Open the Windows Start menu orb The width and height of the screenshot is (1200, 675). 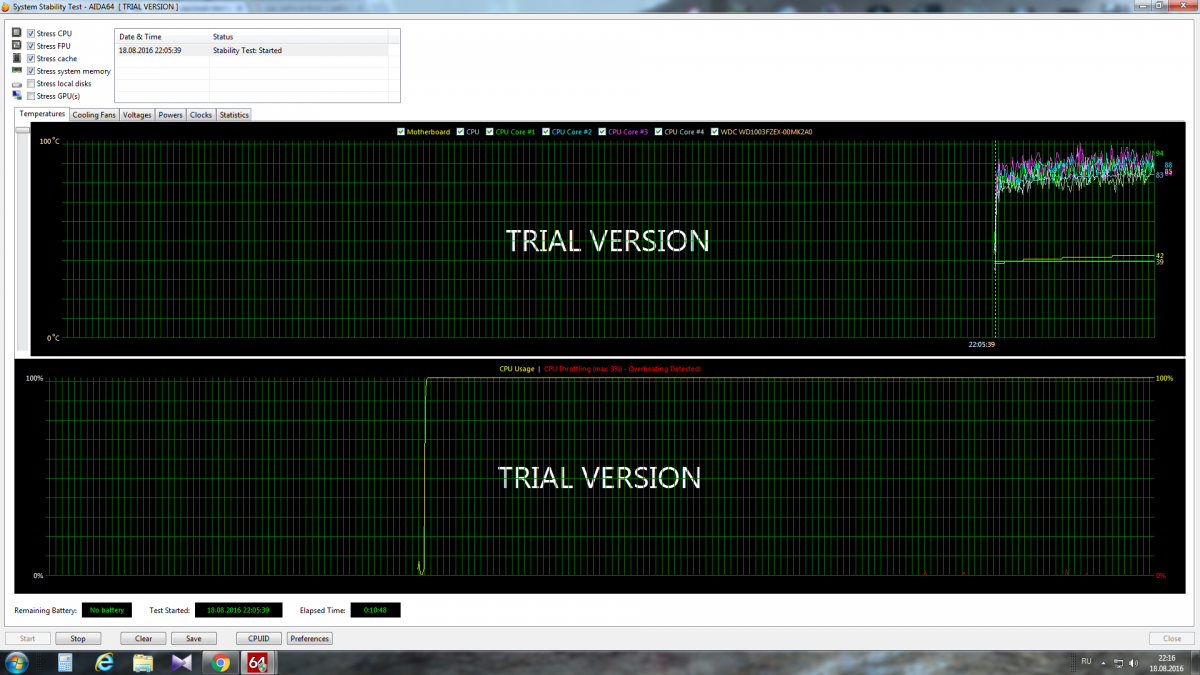pyautogui.click(x=18, y=663)
